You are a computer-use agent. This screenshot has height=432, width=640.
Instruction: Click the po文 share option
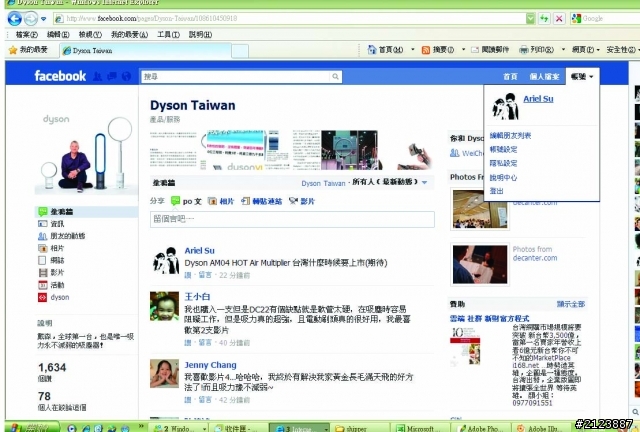click(187, 201)
